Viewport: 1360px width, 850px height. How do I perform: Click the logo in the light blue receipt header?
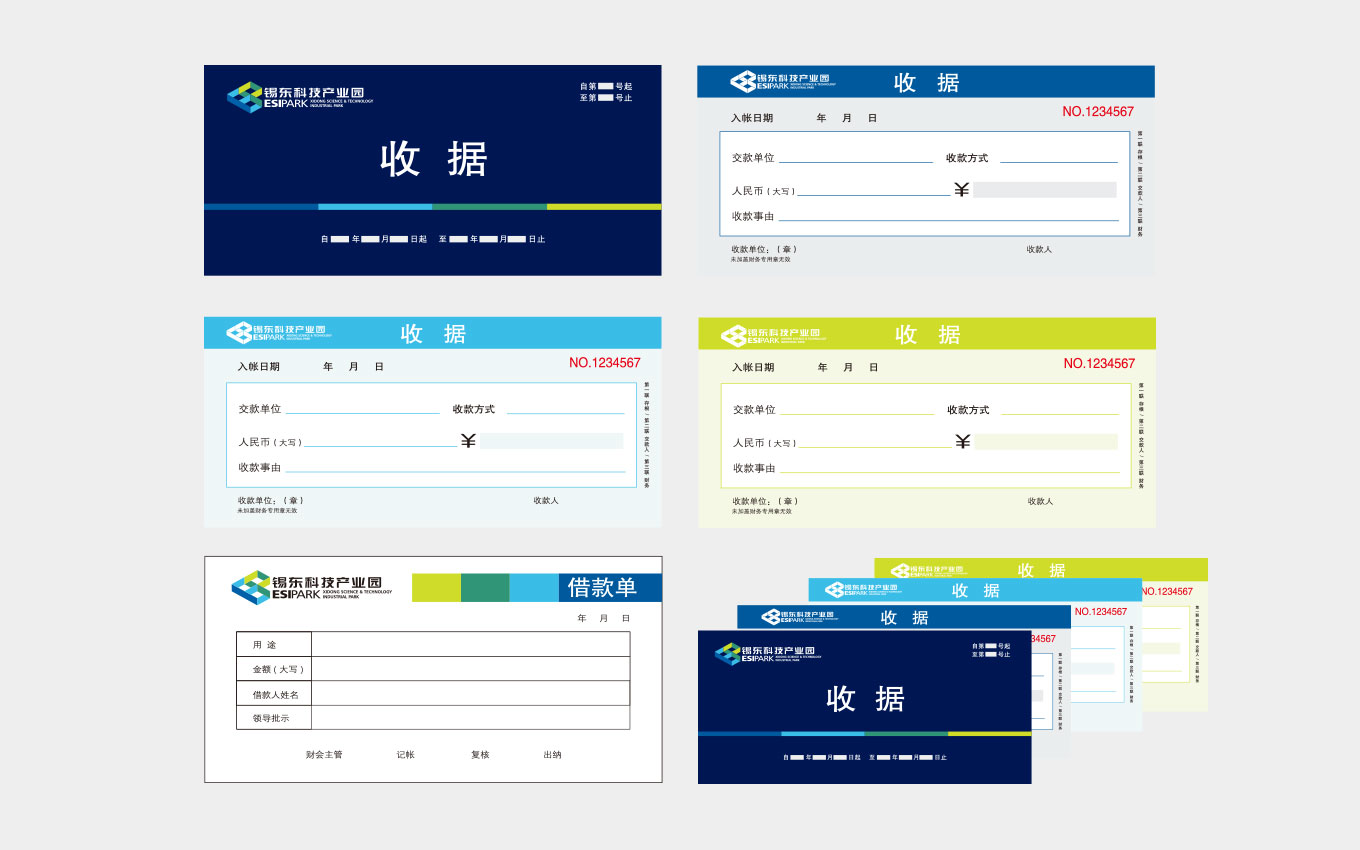pyautogui.click(x=276, y=333)
